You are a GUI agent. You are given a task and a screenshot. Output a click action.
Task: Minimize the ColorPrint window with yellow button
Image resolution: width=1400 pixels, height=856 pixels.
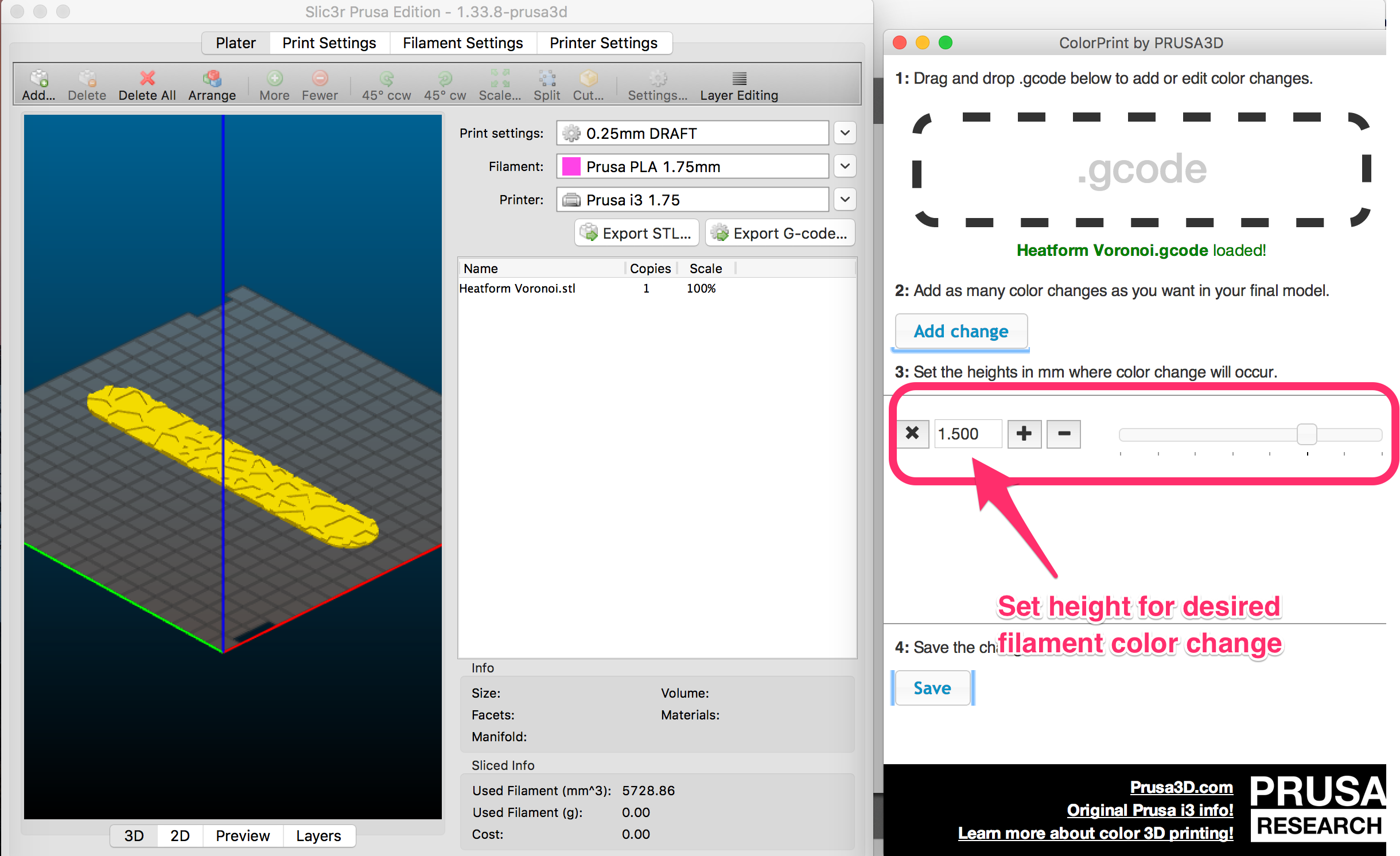923,42
